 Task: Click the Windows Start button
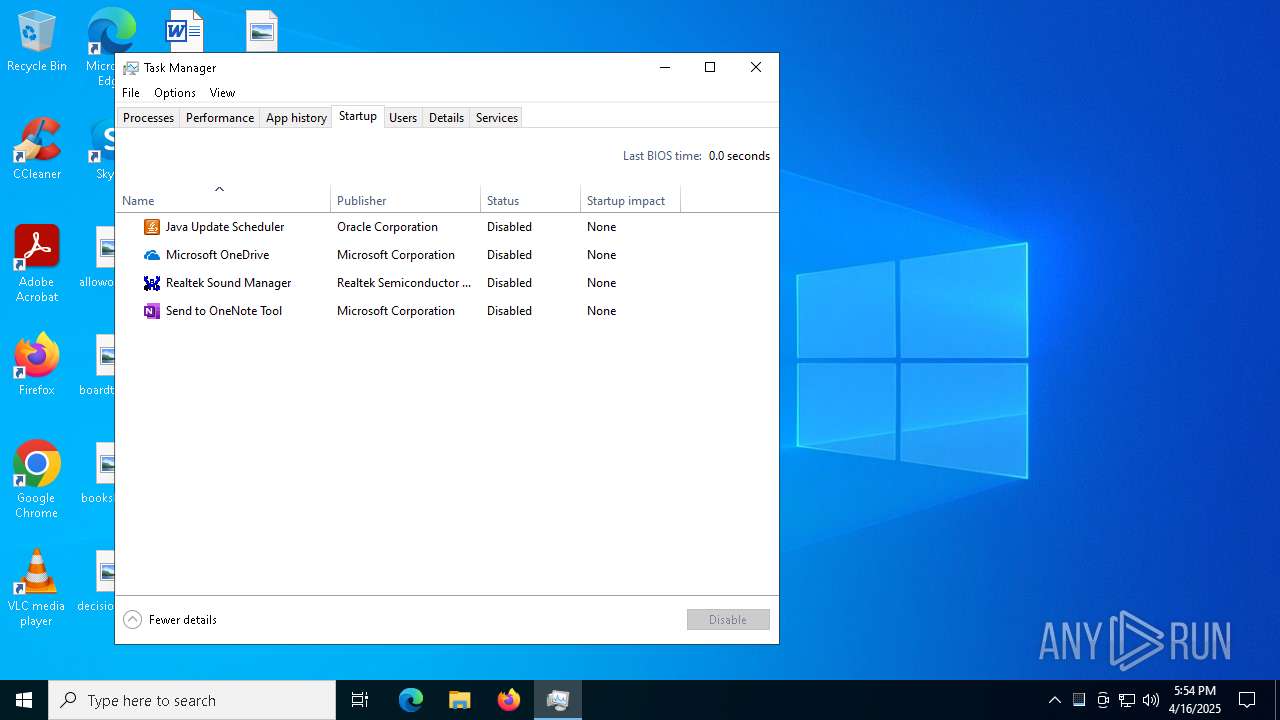24,700
